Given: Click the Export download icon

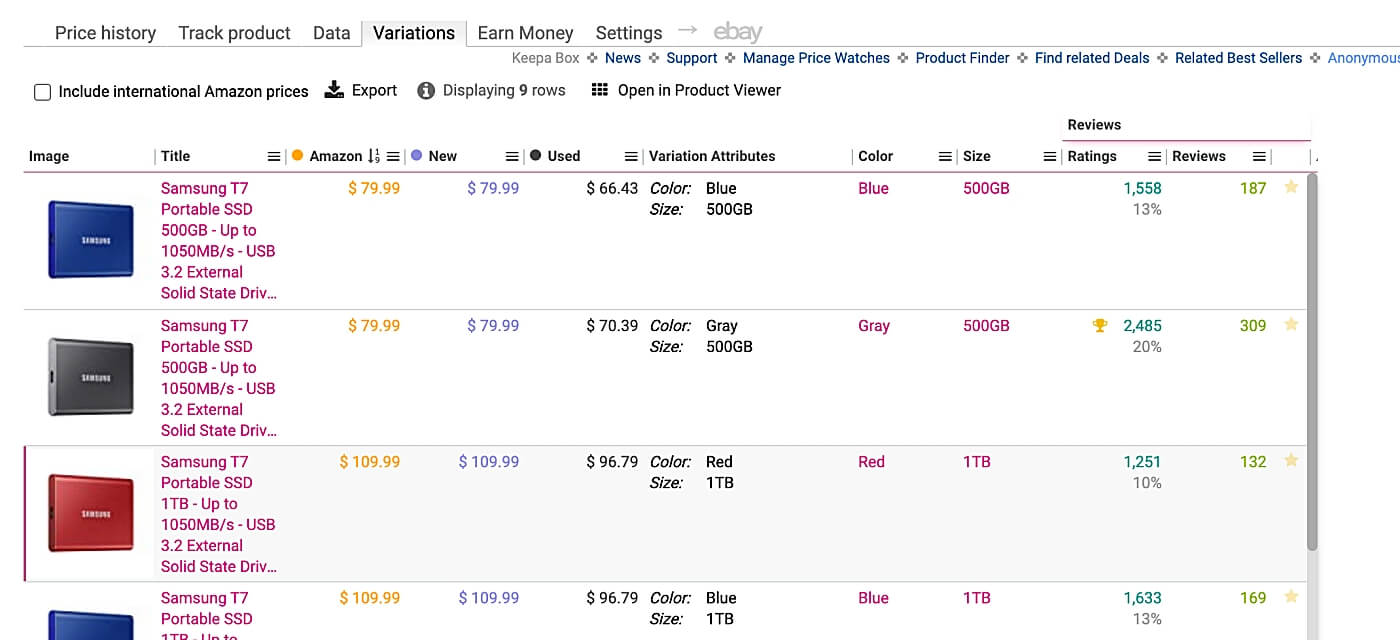Looking at the screenshot, I should (334, 90).
